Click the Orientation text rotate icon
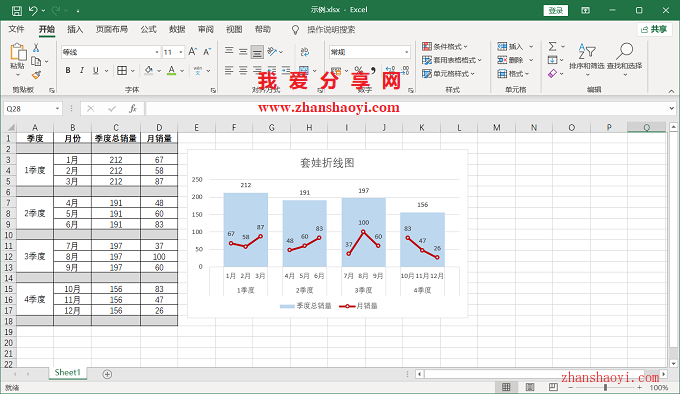Image resolution: width=680 pixels, height=394 pixels. coord(272,52)
